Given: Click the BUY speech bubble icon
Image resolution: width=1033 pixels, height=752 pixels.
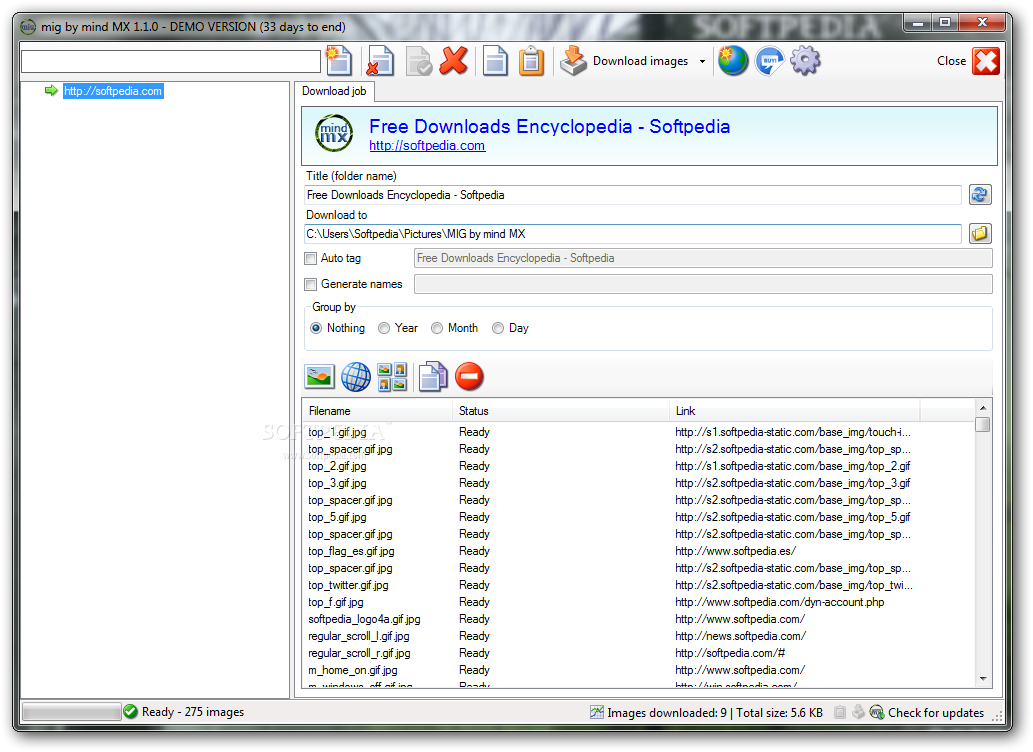Looking at the screenshot, I should [x=769, y=61].
